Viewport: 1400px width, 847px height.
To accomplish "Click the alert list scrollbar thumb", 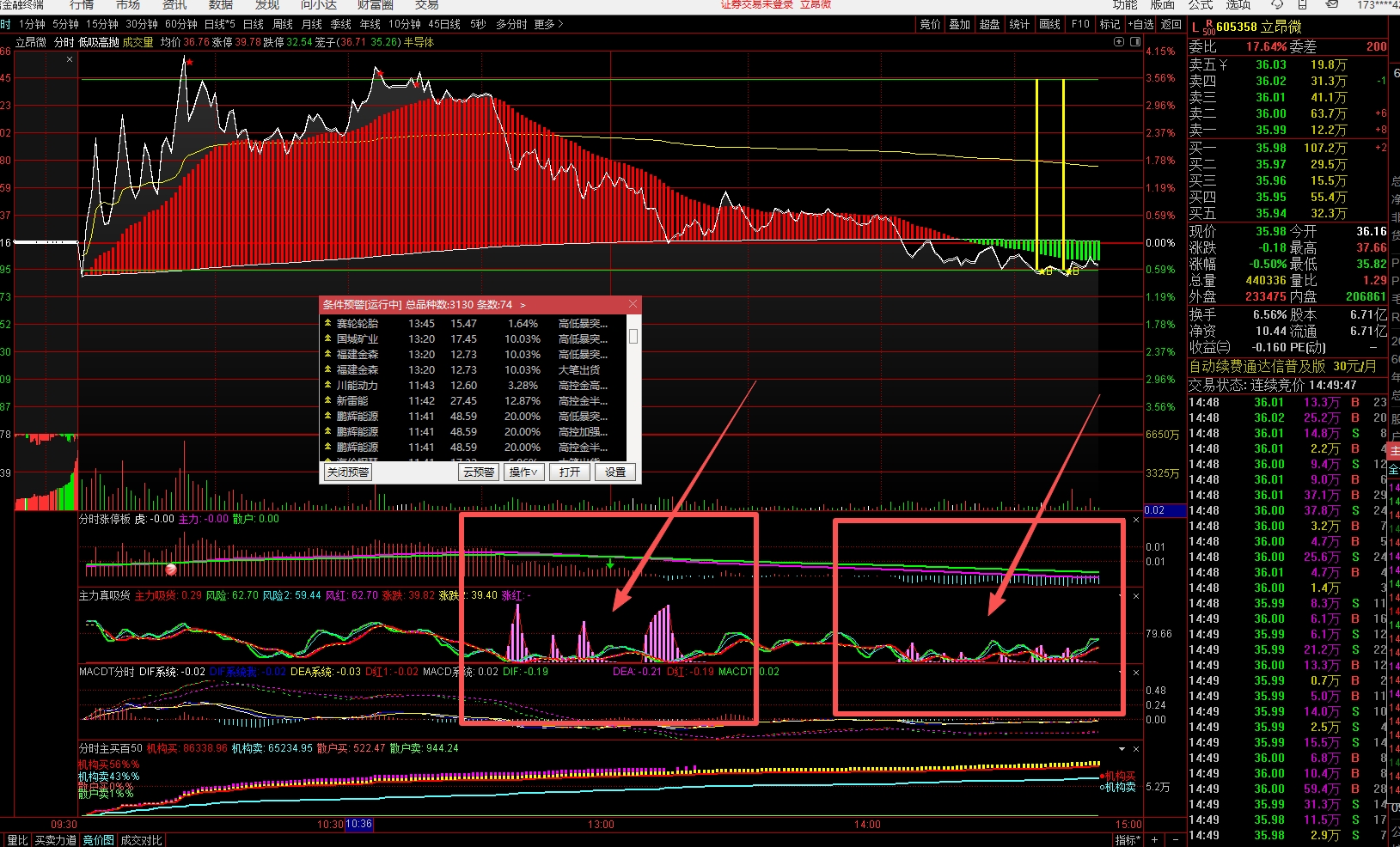I will pos(633,336).
